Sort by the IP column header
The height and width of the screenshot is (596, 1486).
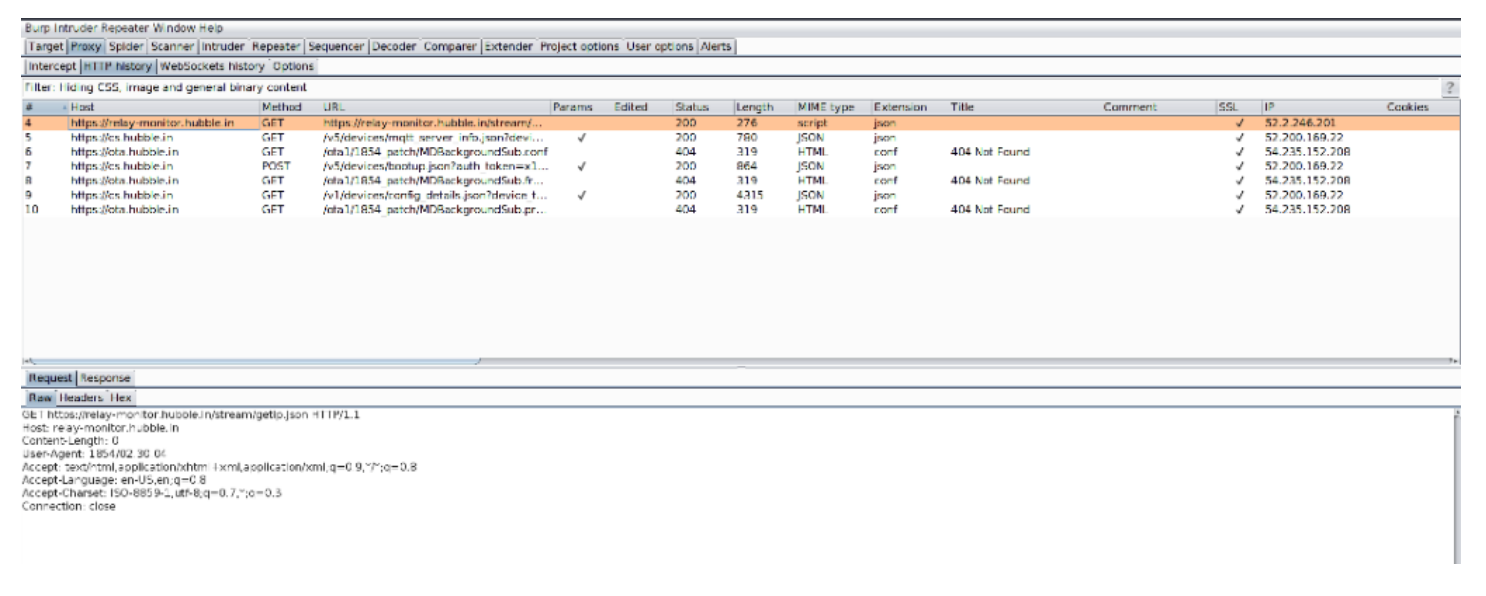click(1322, 107)
